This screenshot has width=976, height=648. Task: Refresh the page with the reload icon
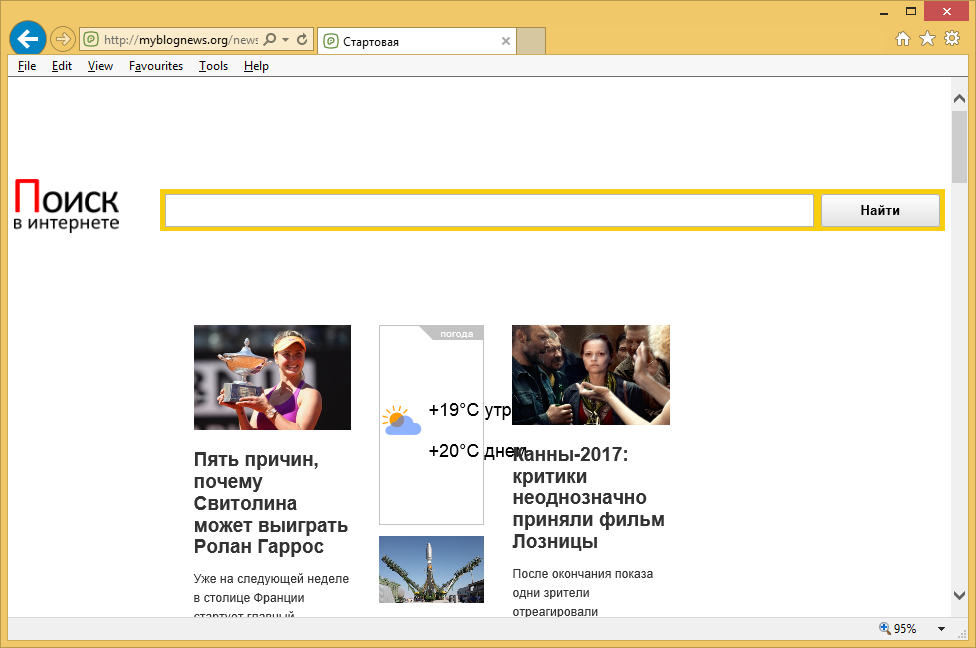302,40
